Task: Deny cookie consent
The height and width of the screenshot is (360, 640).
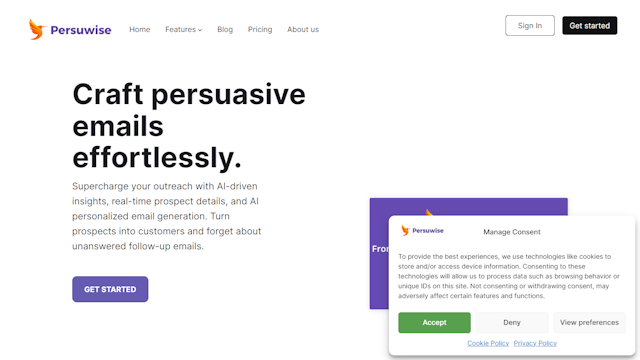Action: pos(512,322)
